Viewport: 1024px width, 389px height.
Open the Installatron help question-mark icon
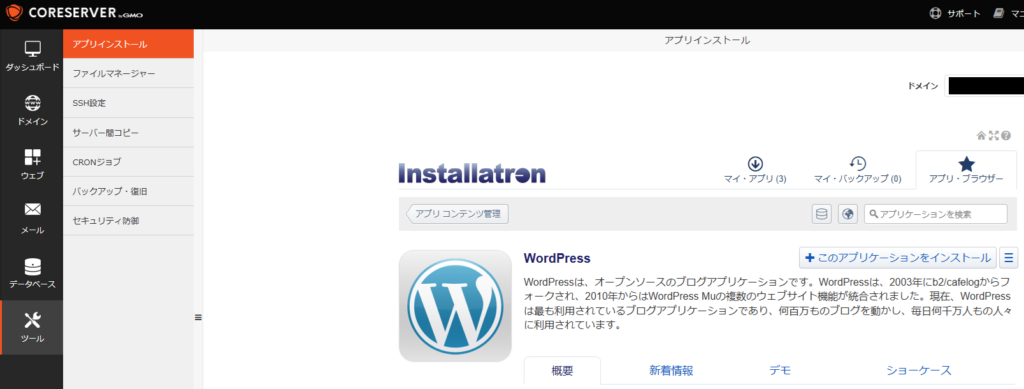[x=1006, y=136]
